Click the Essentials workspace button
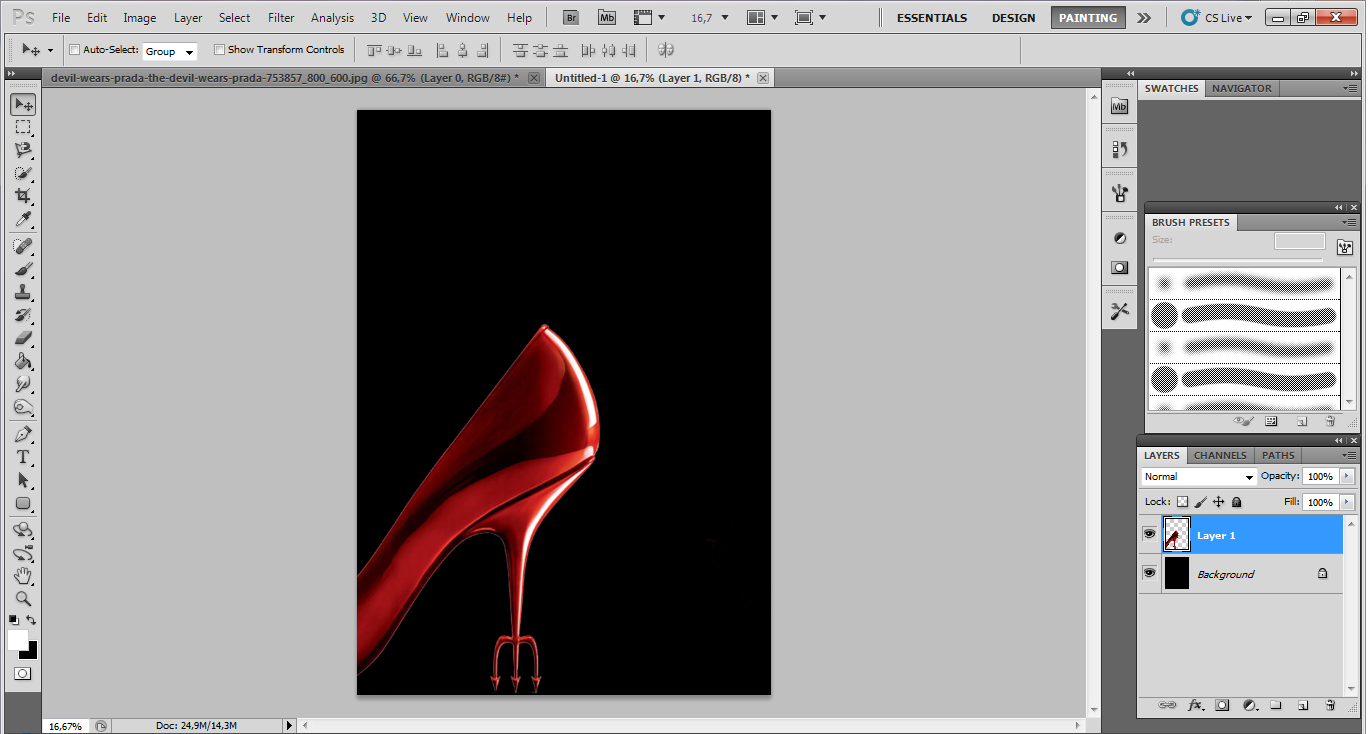The height and width of the screenshot is (734, 1370). (931, 18)
